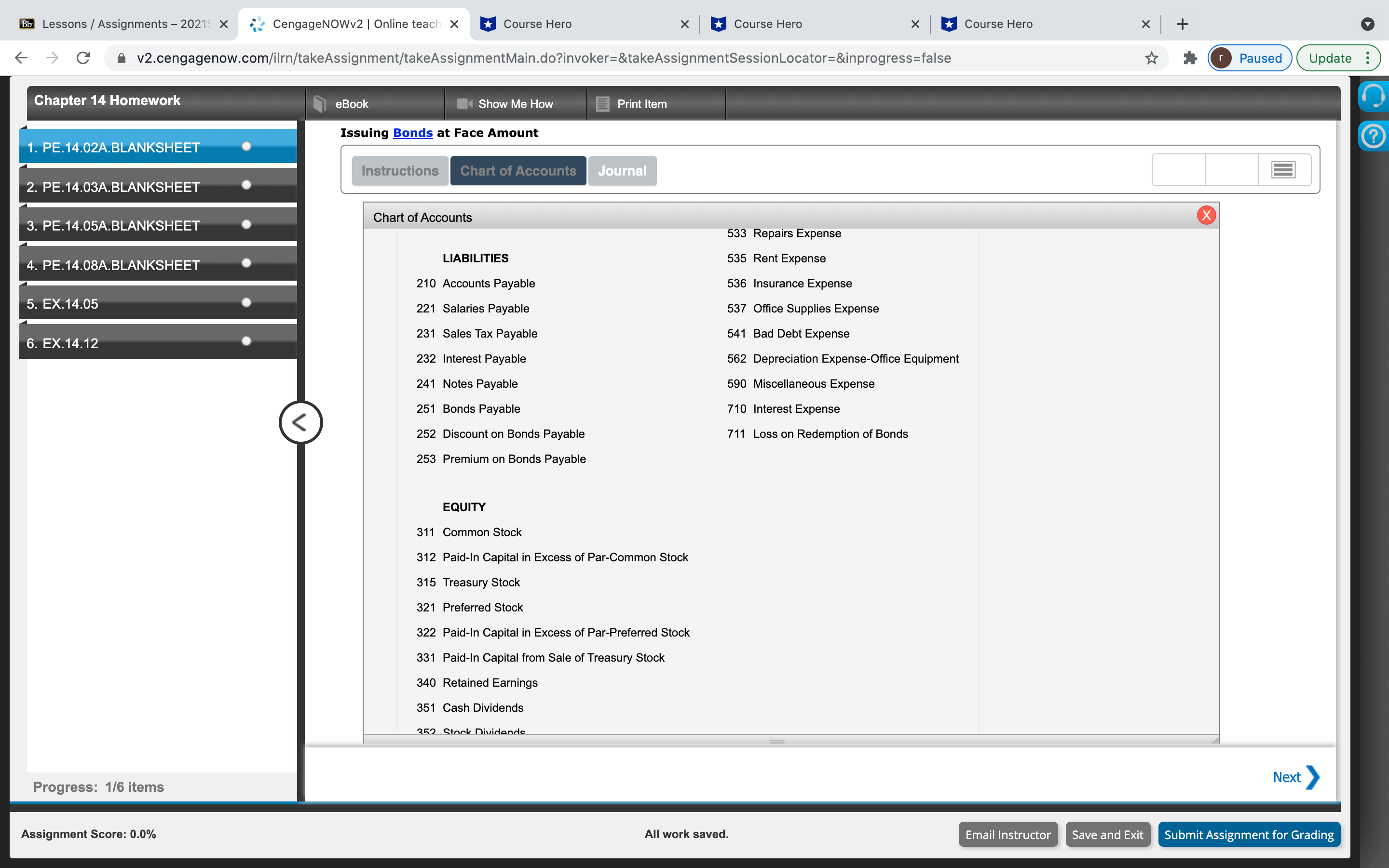Open the tab search dropdown arrow
The height and width of the screenshot is (868, 1389).
[x=1367, y=24]
